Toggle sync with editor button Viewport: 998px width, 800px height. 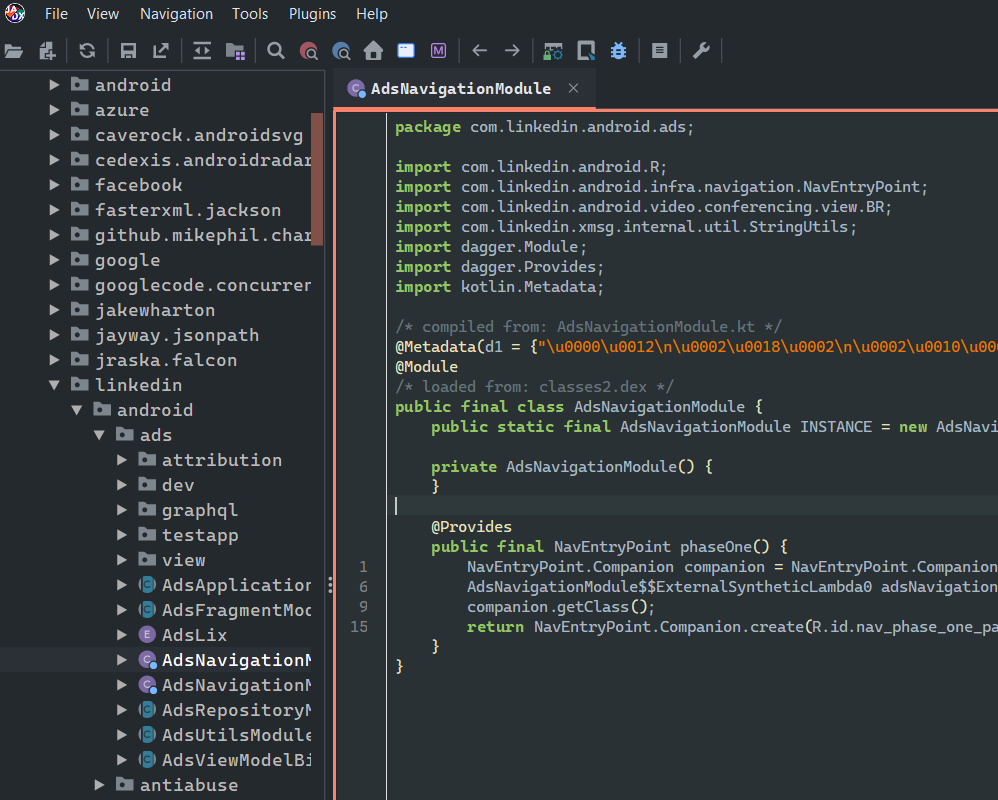click(202, 50)
